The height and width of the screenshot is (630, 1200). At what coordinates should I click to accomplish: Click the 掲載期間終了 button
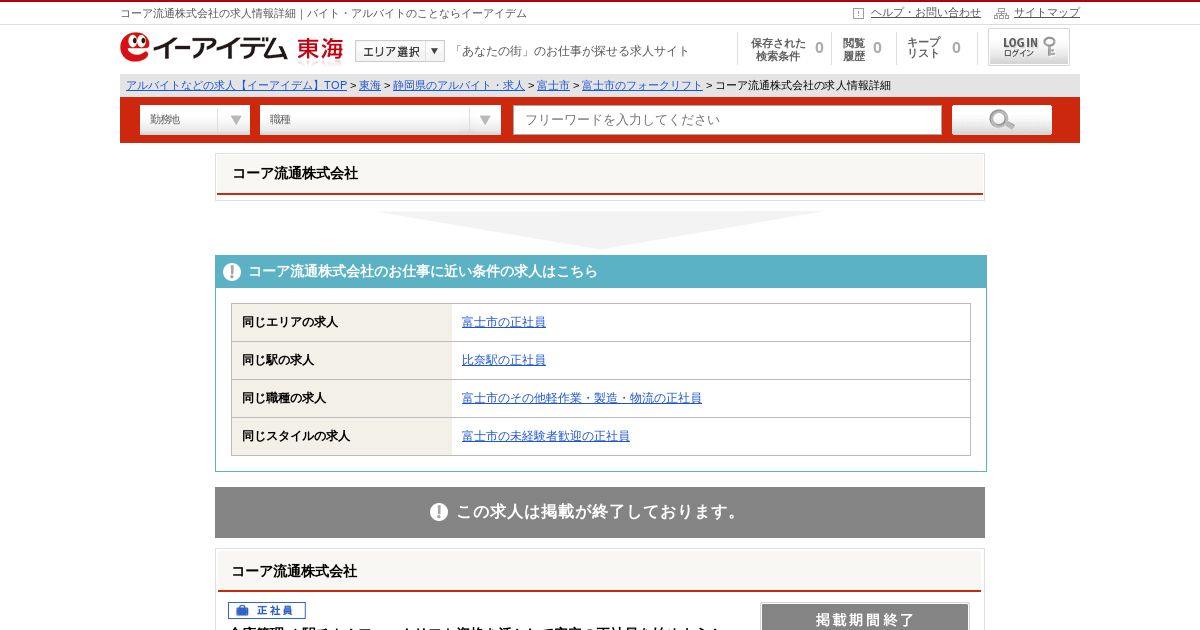865,617
